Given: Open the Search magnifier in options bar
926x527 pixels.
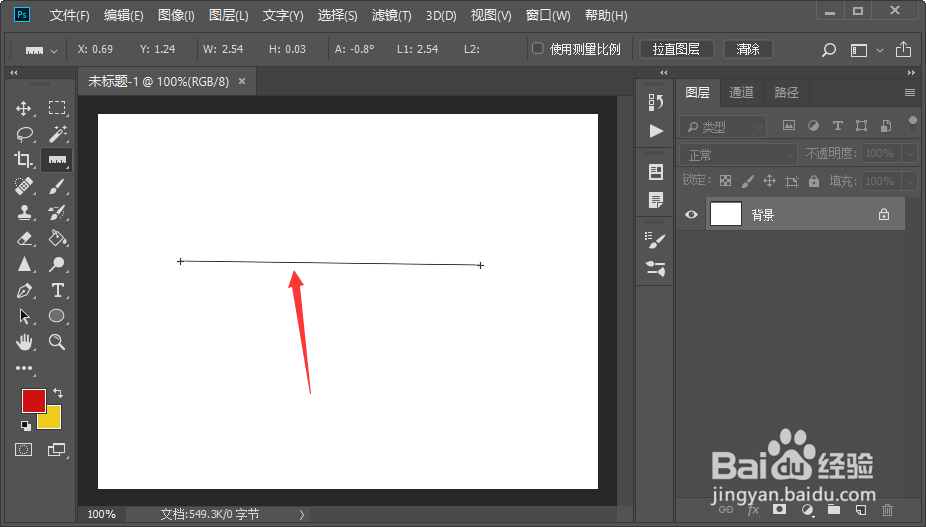Looking at the screenshot, I should [829, 50].
